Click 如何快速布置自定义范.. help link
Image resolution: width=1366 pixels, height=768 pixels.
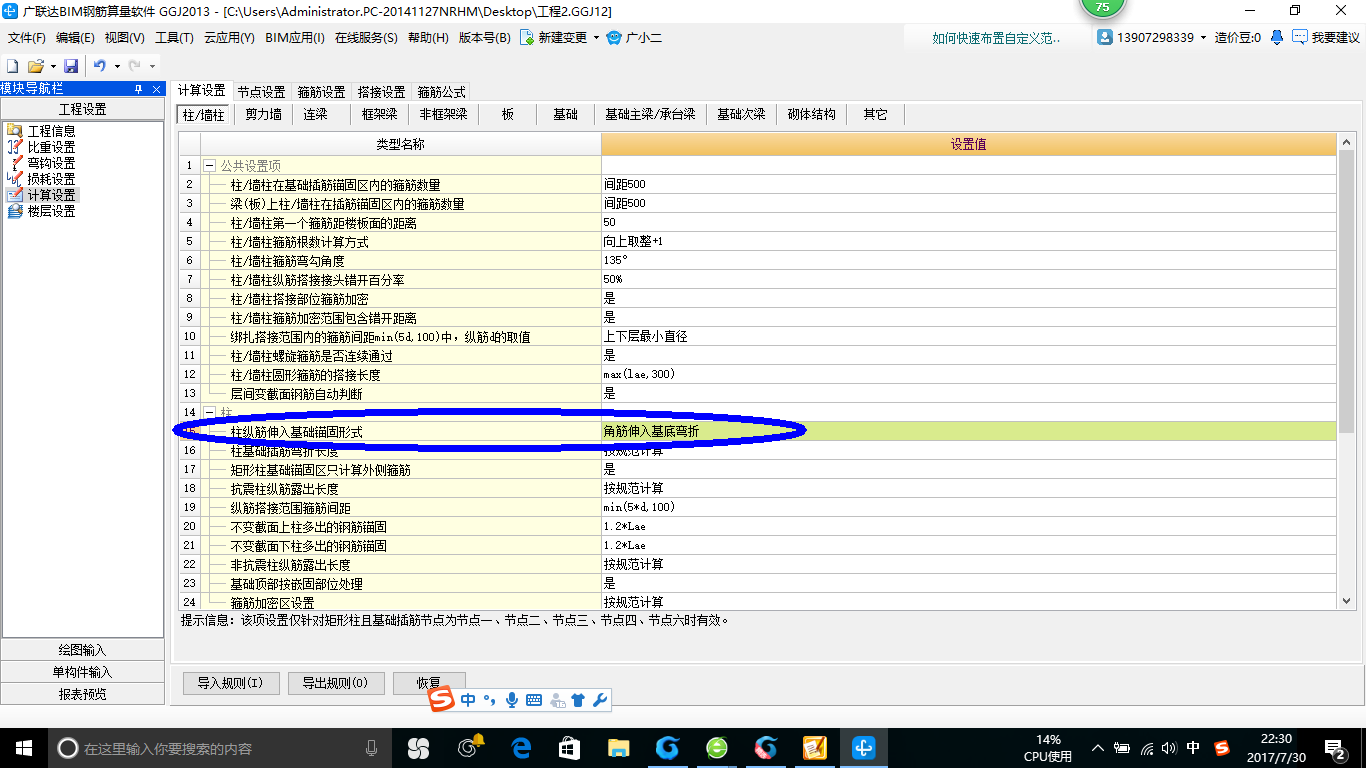pyautogui.click(x=995, y=38)
